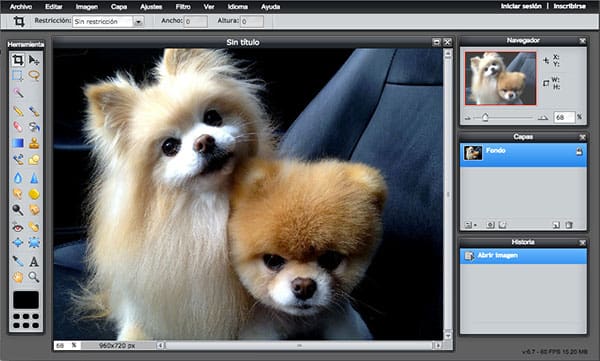Click the Ancho width input field
This screenshot has width=600, height=361.
tap(196, 21)
